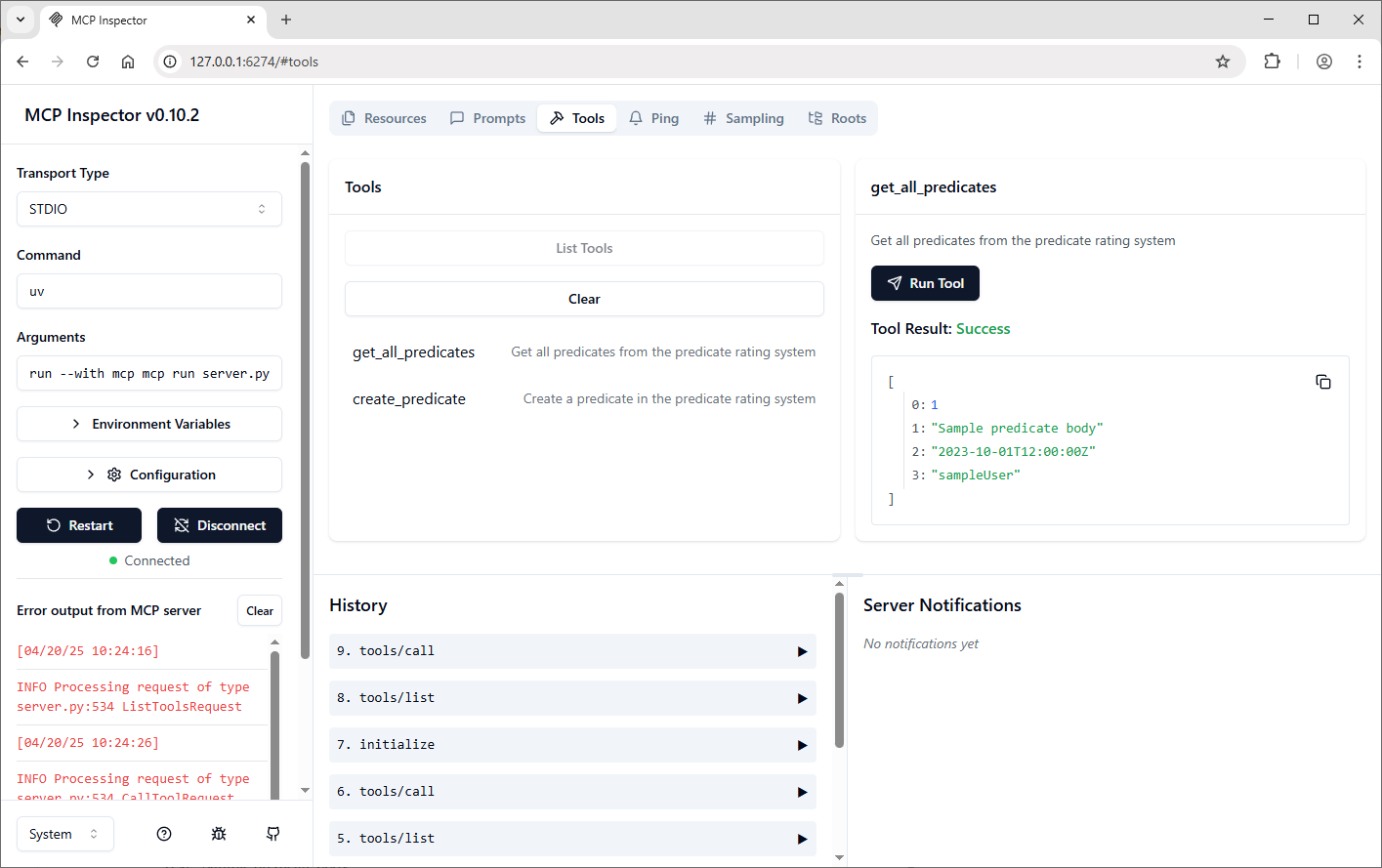
Task: Expand history entry 9 tools/call
Action: [572, 651]
